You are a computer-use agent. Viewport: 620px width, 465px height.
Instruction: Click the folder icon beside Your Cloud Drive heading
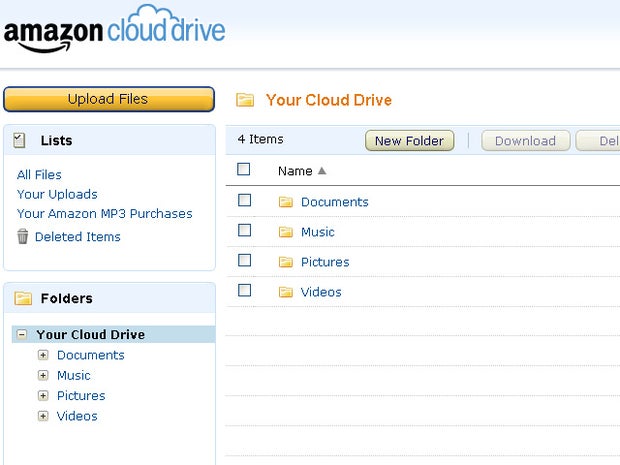click(244, 100)
